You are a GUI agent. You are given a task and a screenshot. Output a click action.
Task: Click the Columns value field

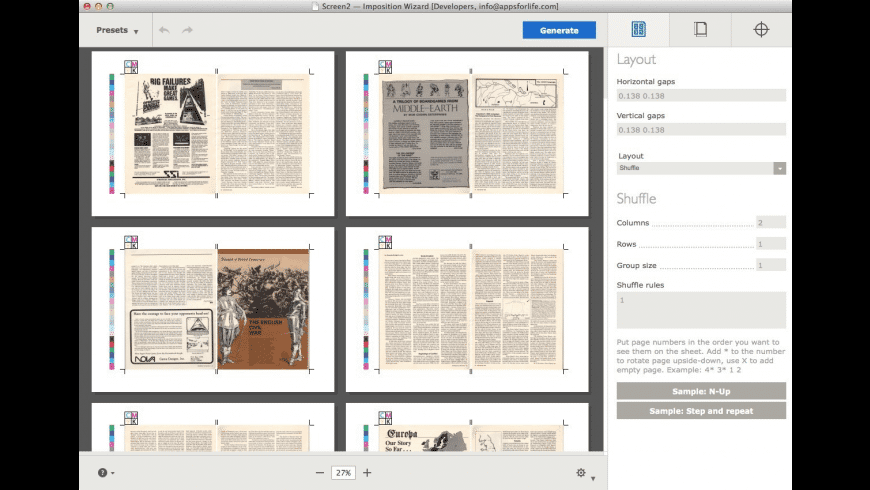click(771, 223)
